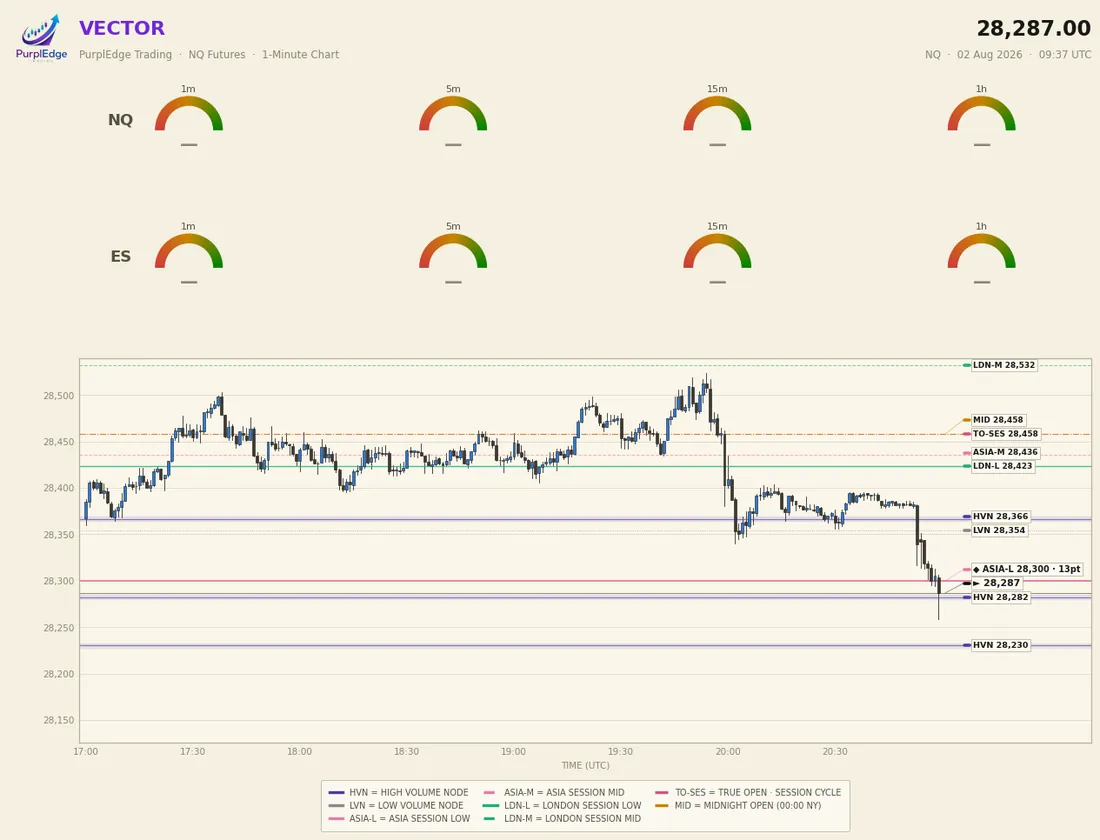The height and width of the screenshot is (840, 1100).
Task: Click the ES 5m gauge
Action: (x=453, y=251)
